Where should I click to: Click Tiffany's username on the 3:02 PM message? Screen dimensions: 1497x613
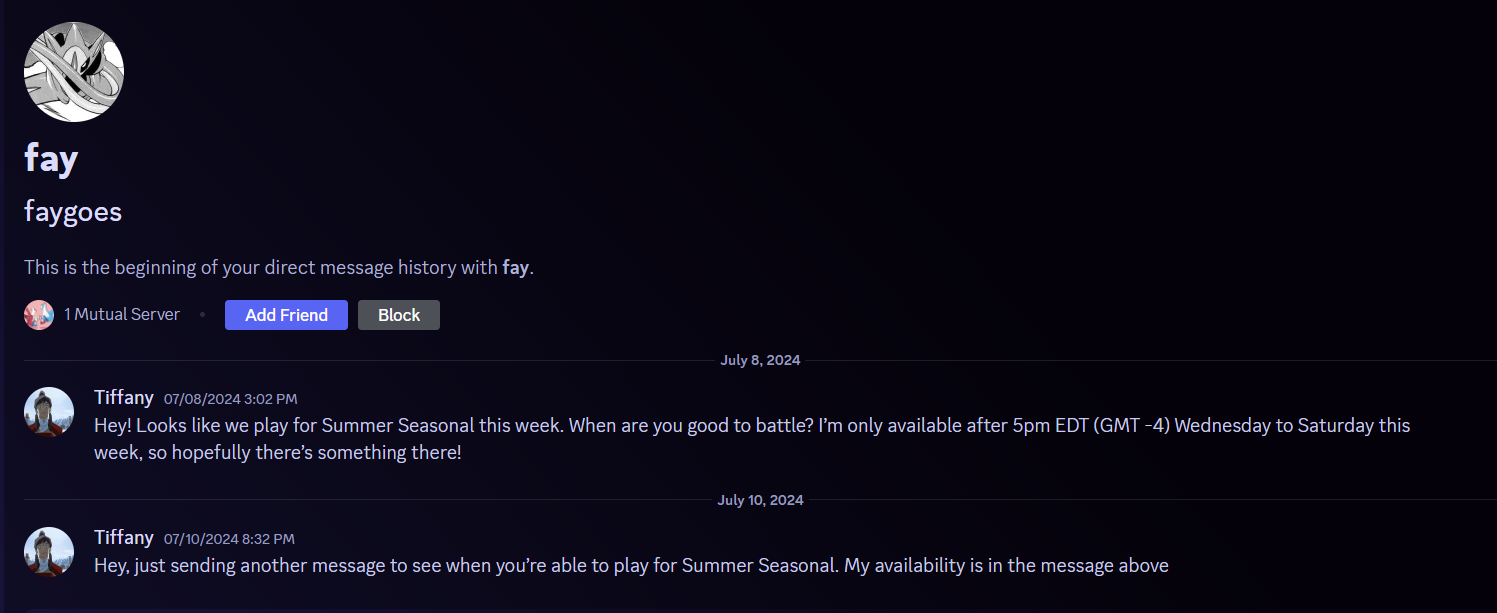124,398
